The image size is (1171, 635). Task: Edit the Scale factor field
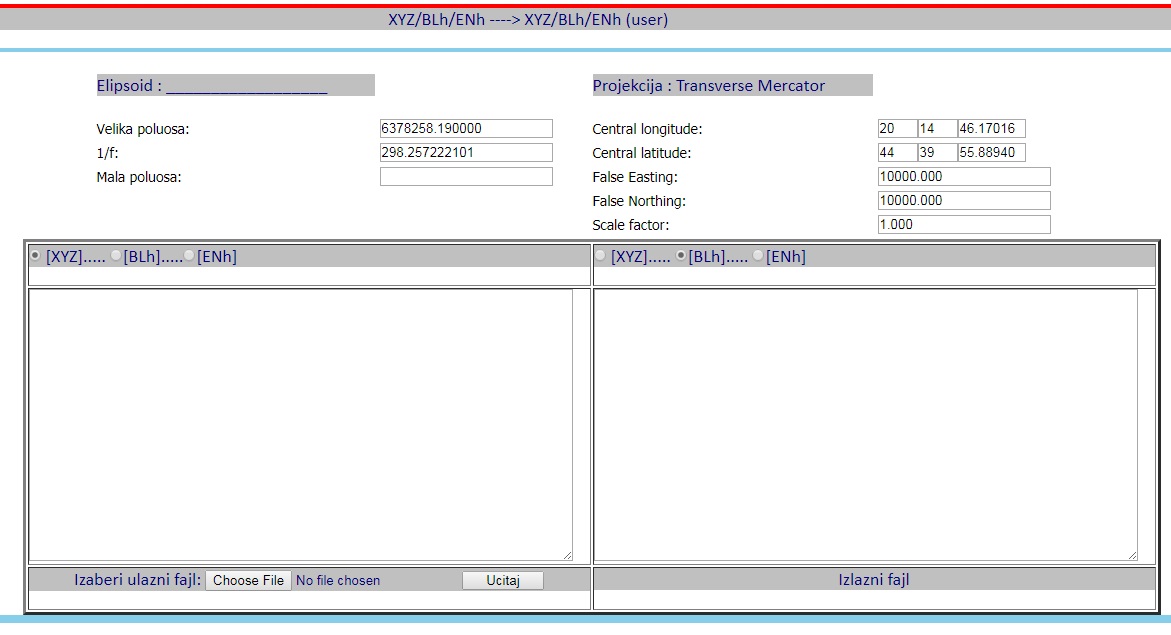[964, 225]
